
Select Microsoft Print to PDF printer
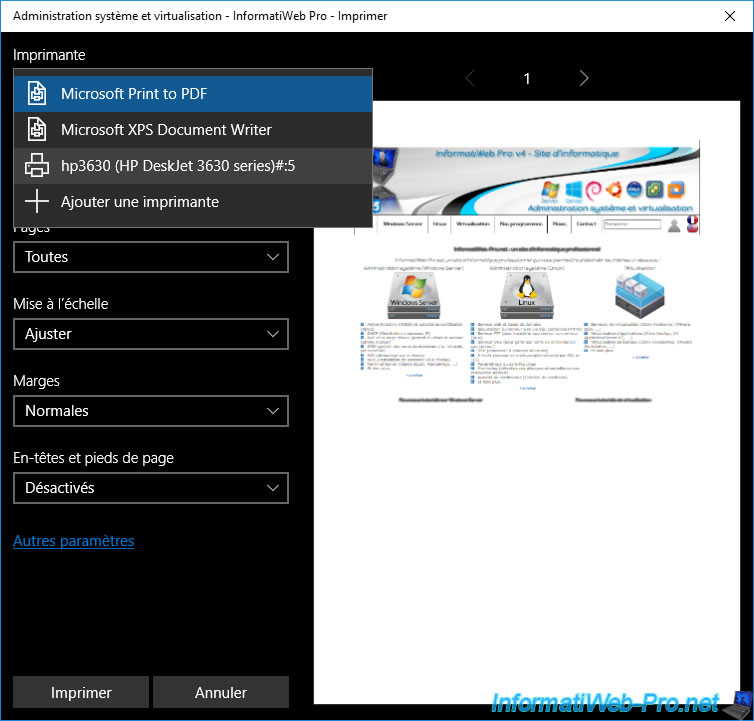(x=193, y=93)
